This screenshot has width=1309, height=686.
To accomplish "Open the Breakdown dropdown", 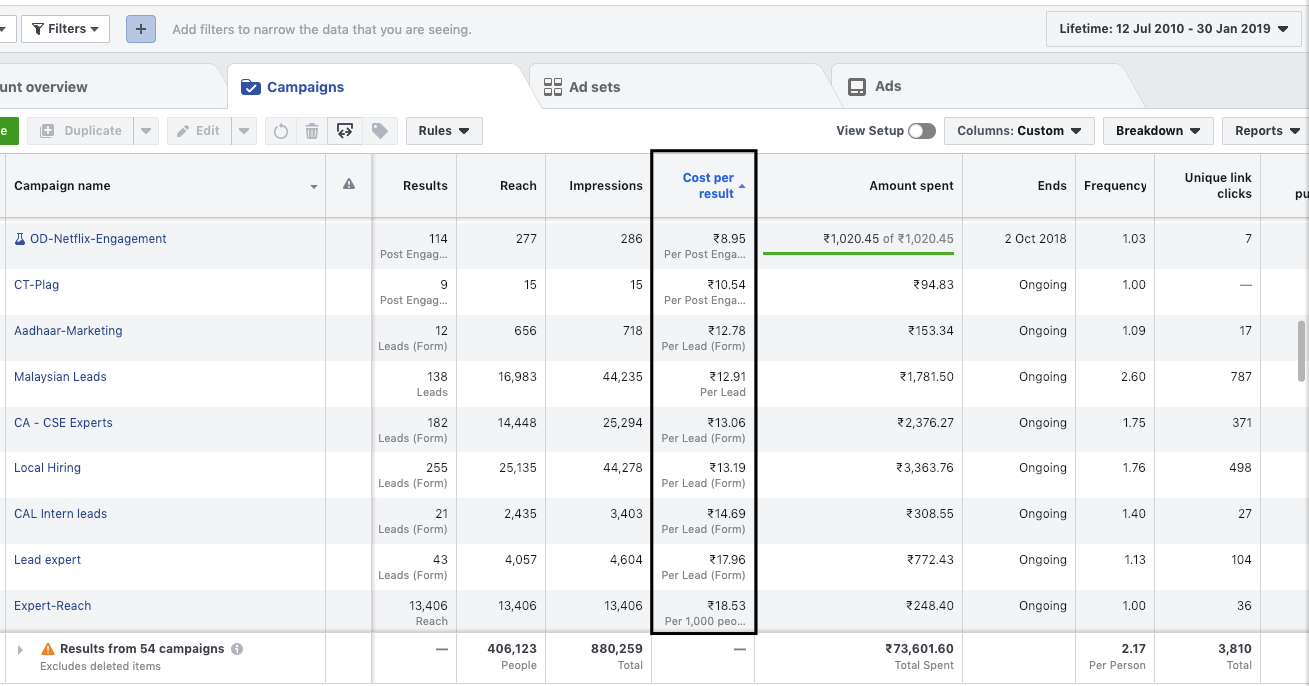I will tap(1158, 131).
